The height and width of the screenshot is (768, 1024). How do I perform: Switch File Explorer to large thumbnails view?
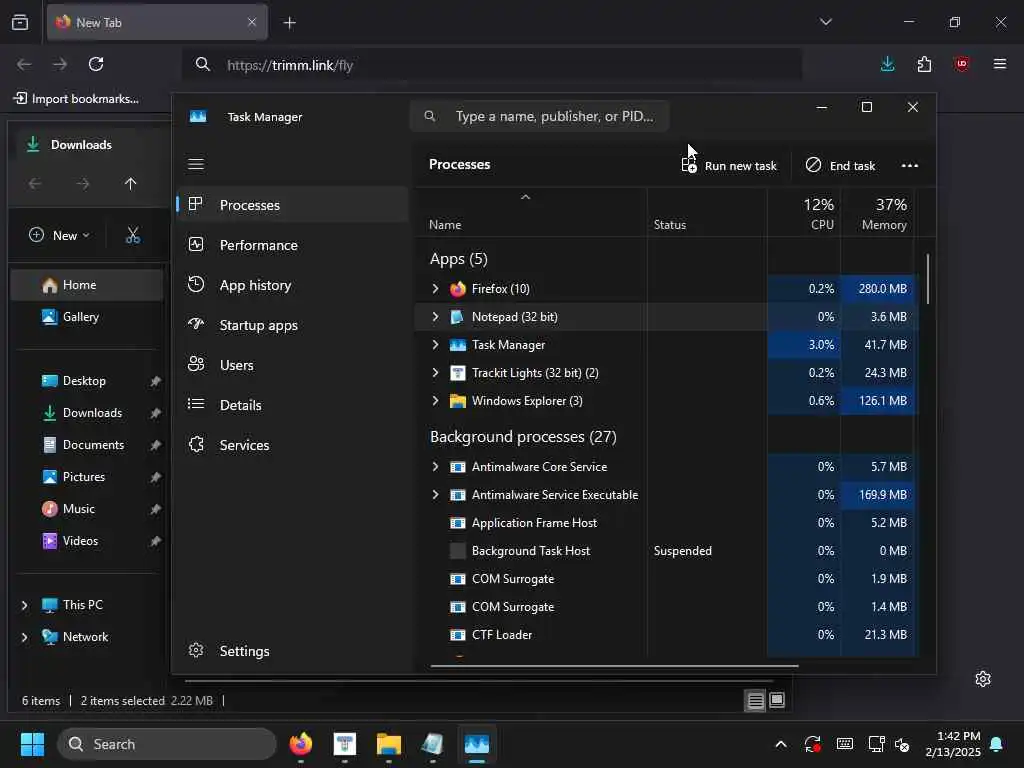point(776,701)
